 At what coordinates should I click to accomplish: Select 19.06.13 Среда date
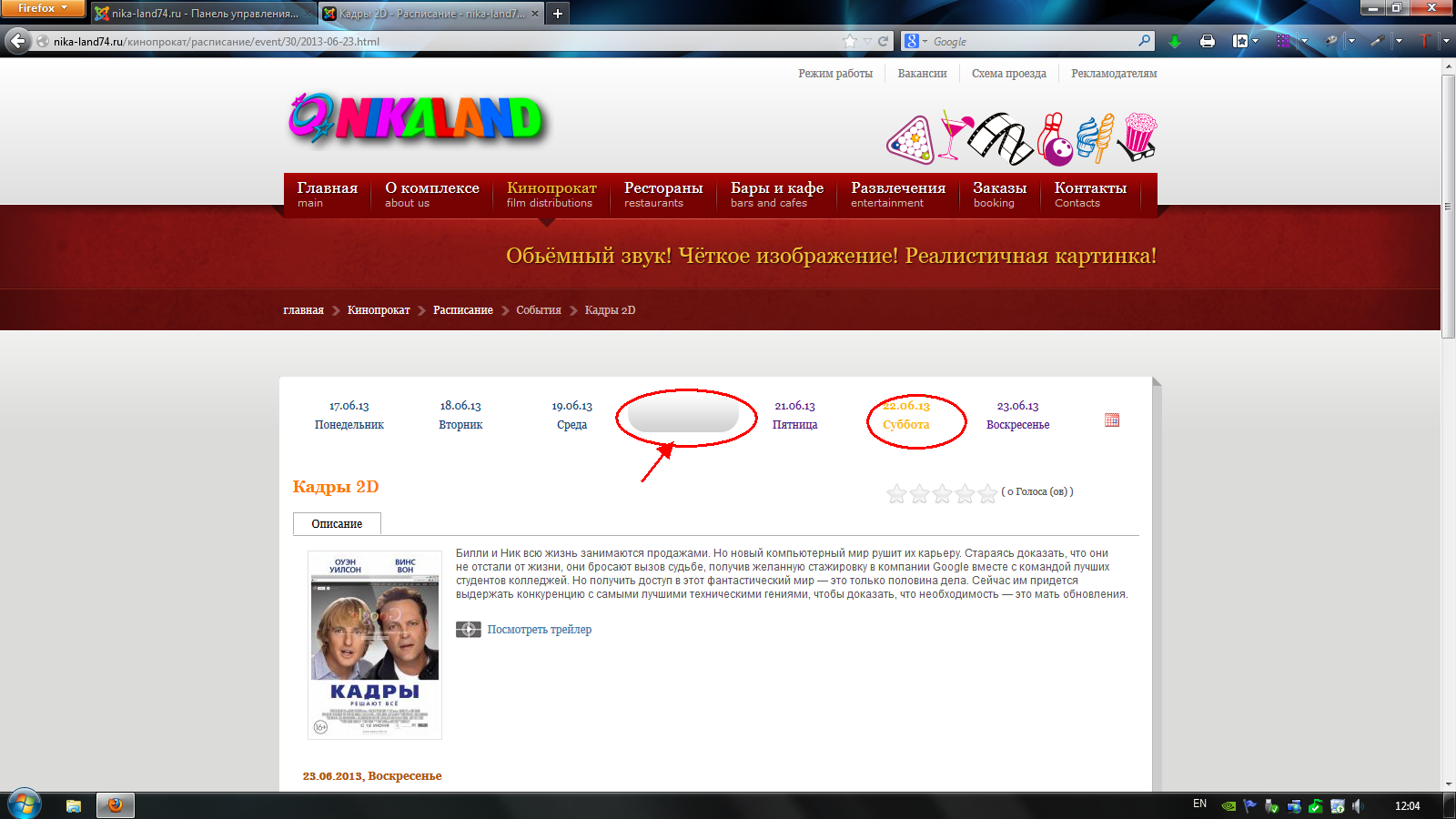(x=571, y=415)
